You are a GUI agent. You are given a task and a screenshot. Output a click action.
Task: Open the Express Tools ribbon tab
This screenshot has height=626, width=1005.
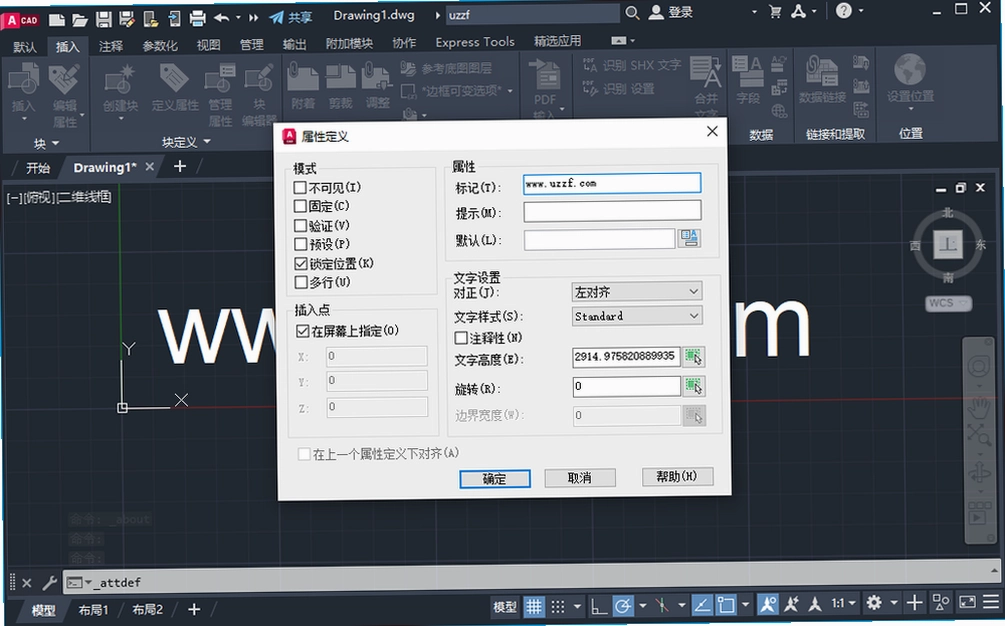pyautogui.click(x=475, y=42)
